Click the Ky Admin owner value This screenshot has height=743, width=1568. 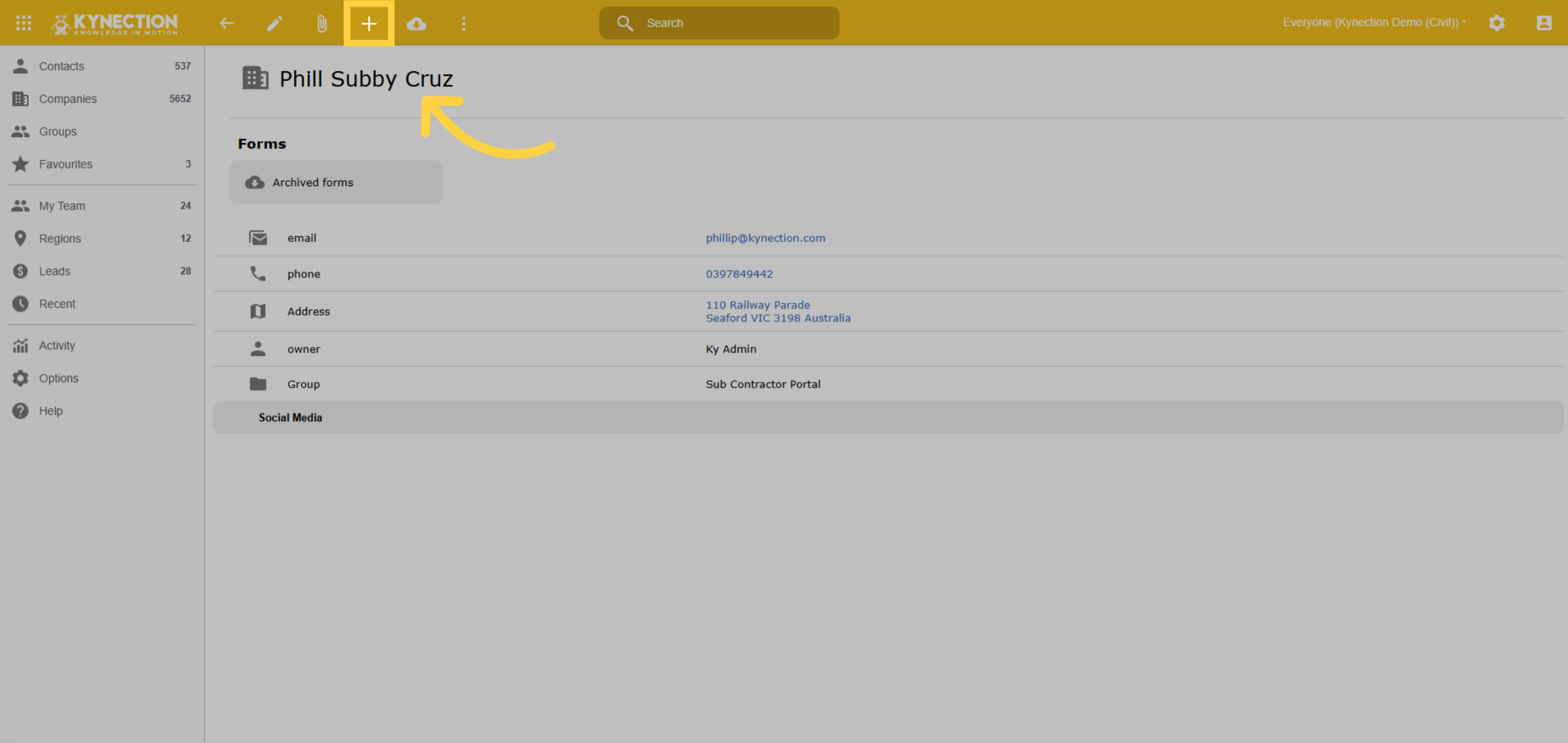(x=731, y=349)
